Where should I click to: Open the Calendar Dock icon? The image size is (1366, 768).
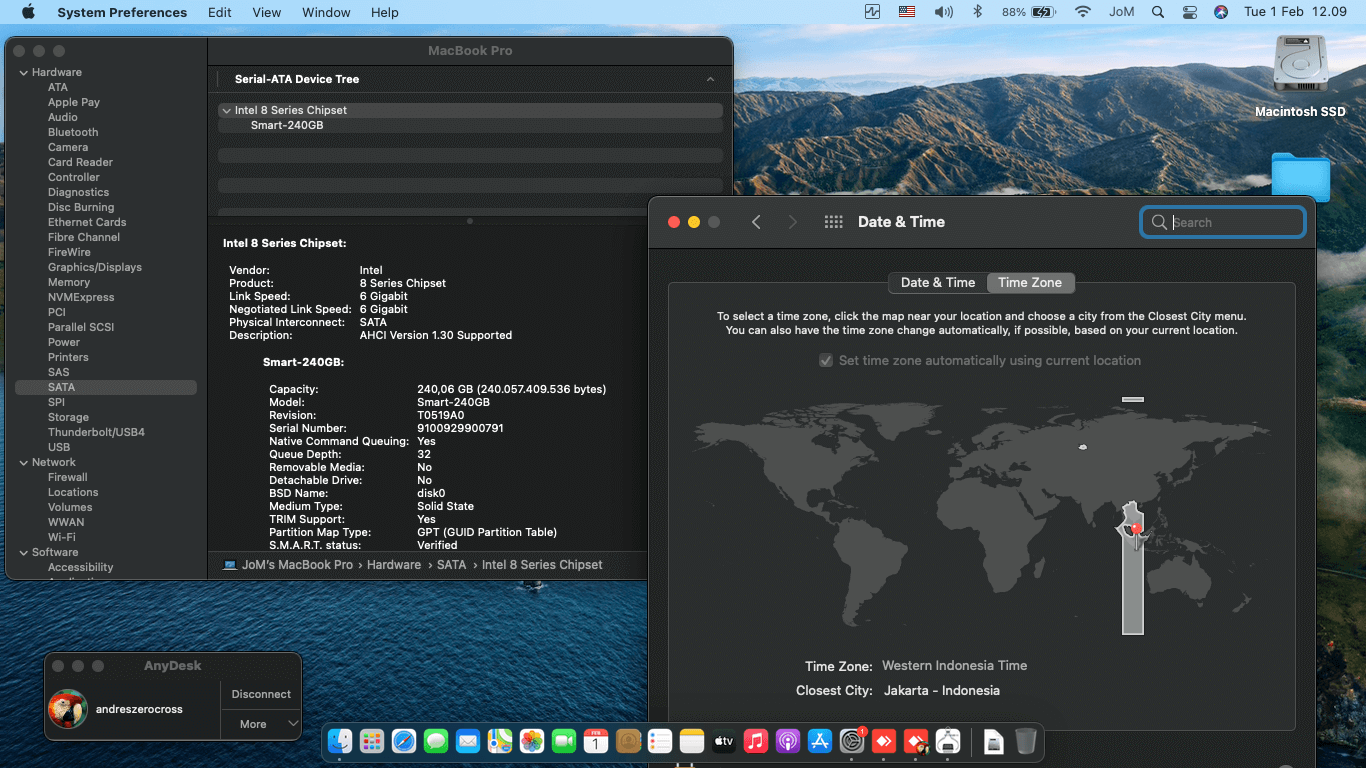pyautogui.click(x=596, y=741)
